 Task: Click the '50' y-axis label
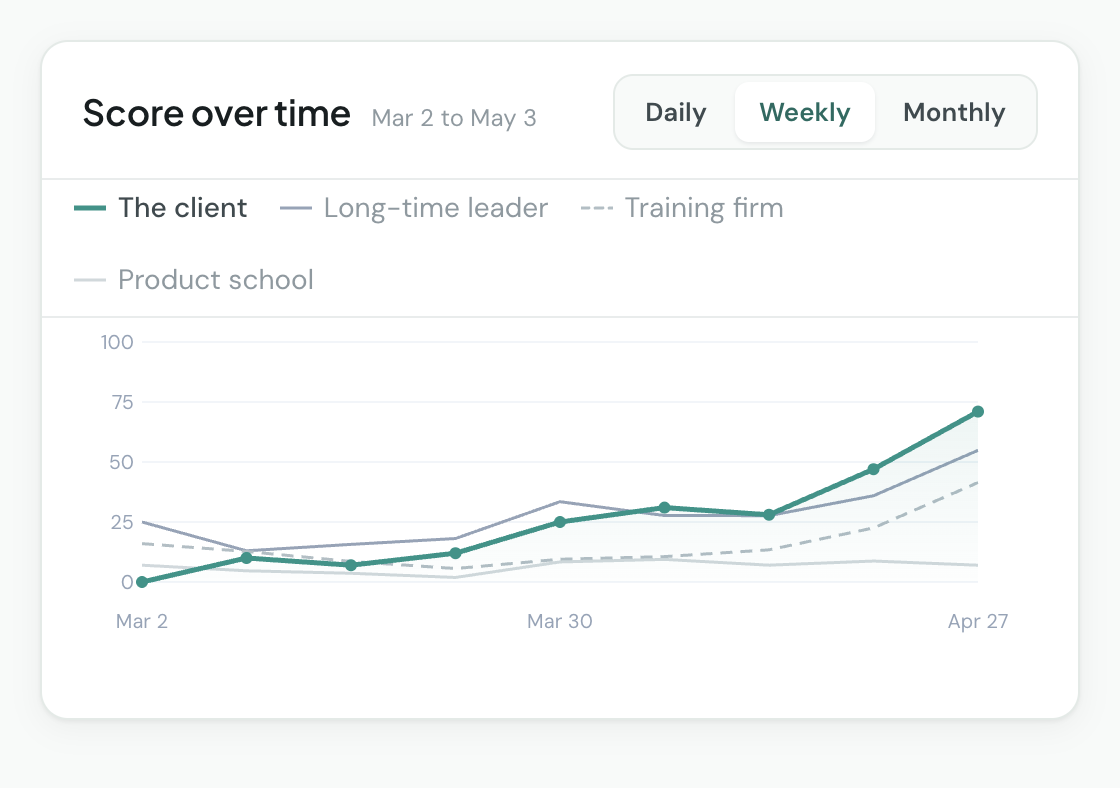(121, 462)
